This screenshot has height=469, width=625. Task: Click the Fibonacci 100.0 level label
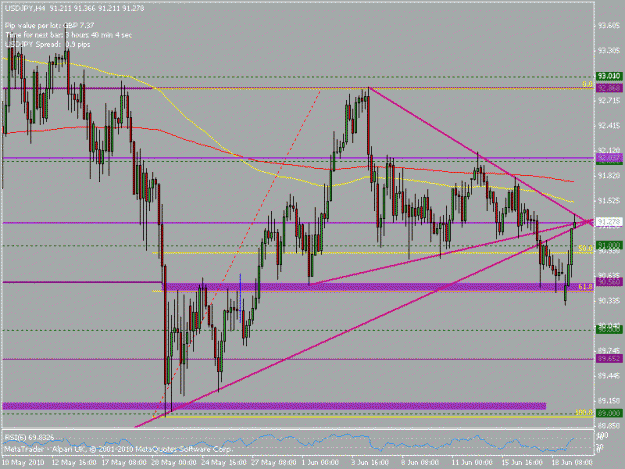584,413
